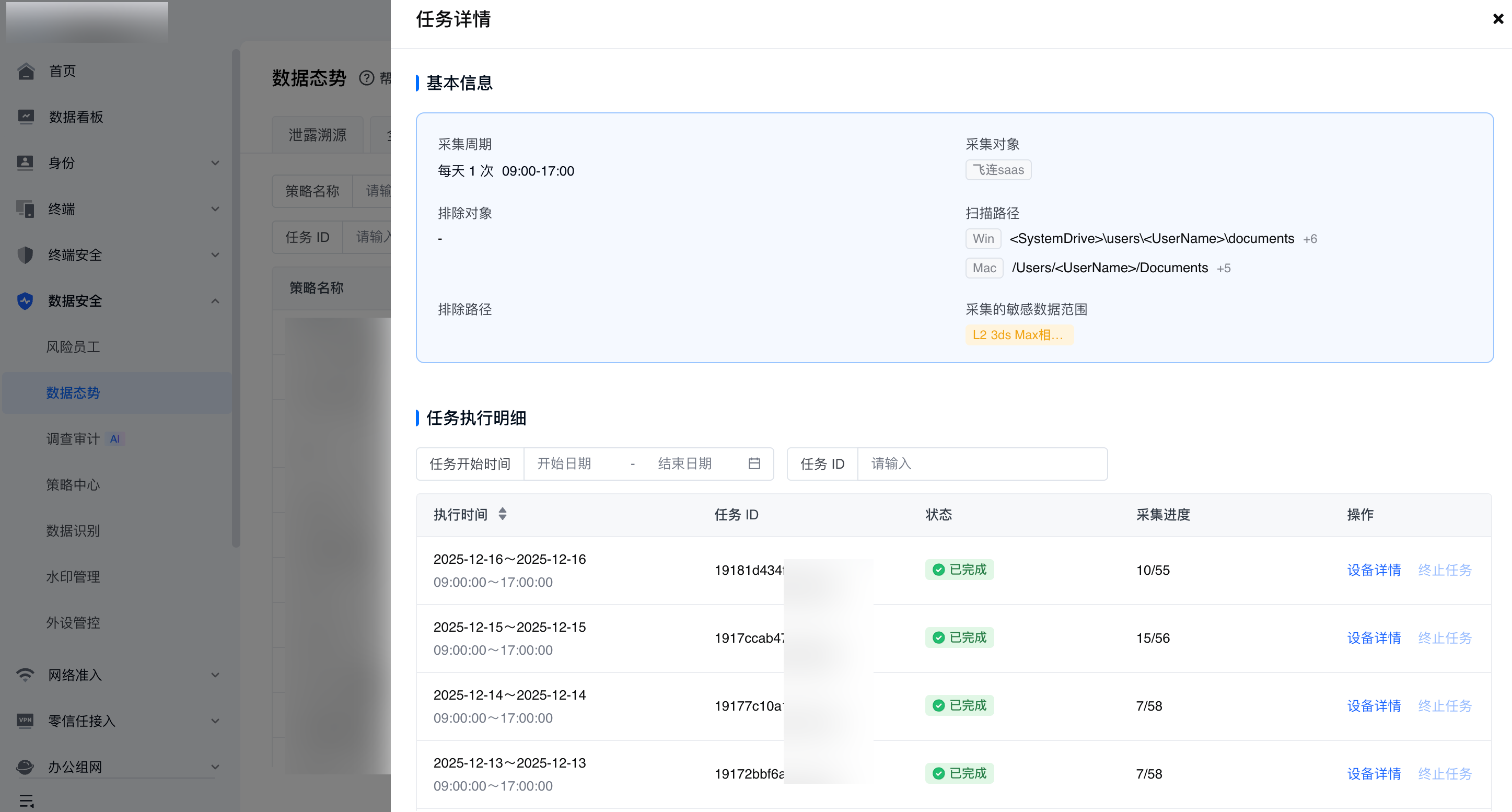
Task: Click the 办公组网 icon
Action: point(25,767)
